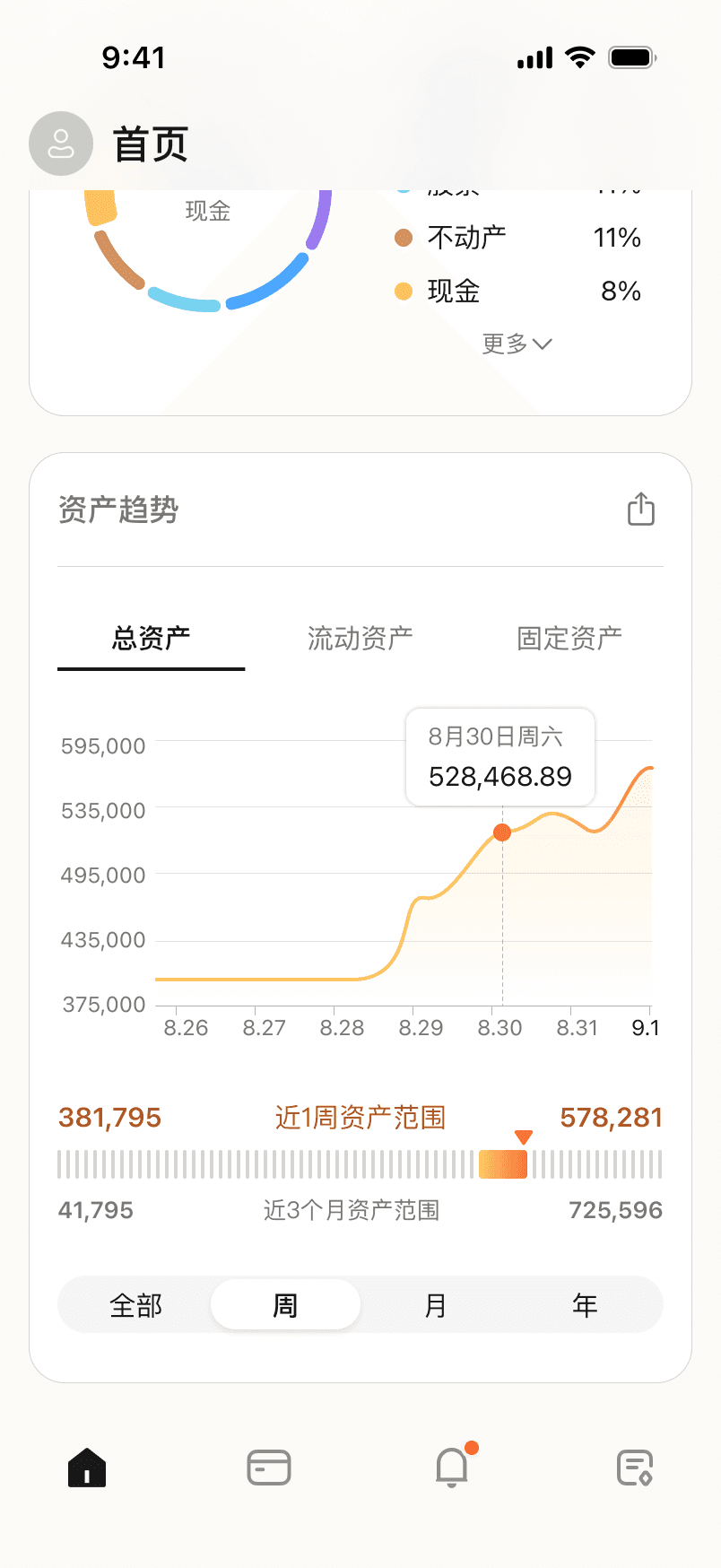Tap the user profile avatar icon
721x1568 pixels.
tap(61, 144)
